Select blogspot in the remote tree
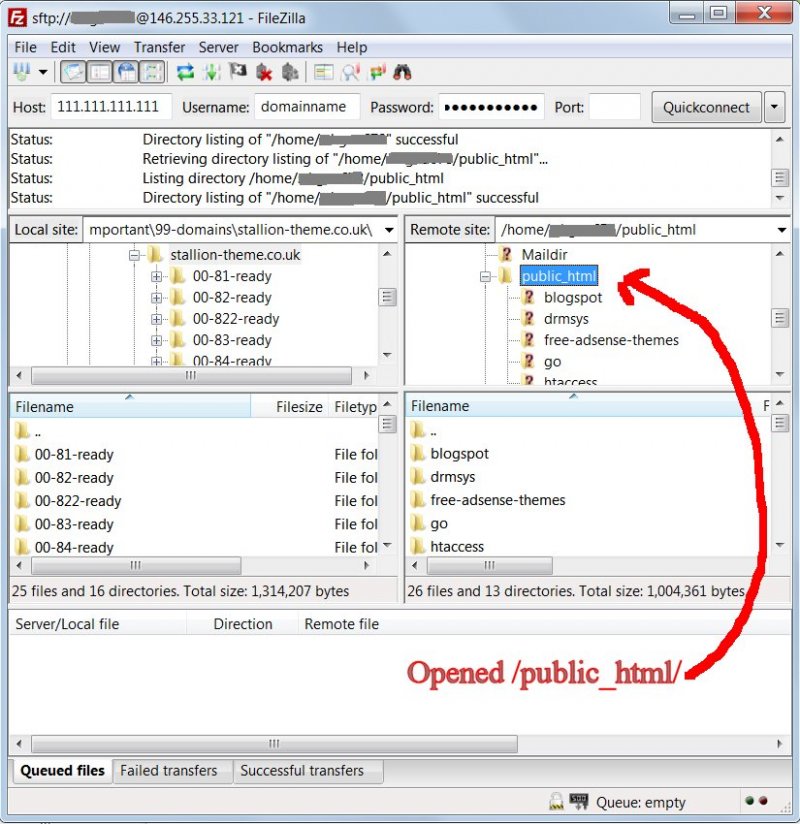The image size is (800, 824). coord(572,297)
